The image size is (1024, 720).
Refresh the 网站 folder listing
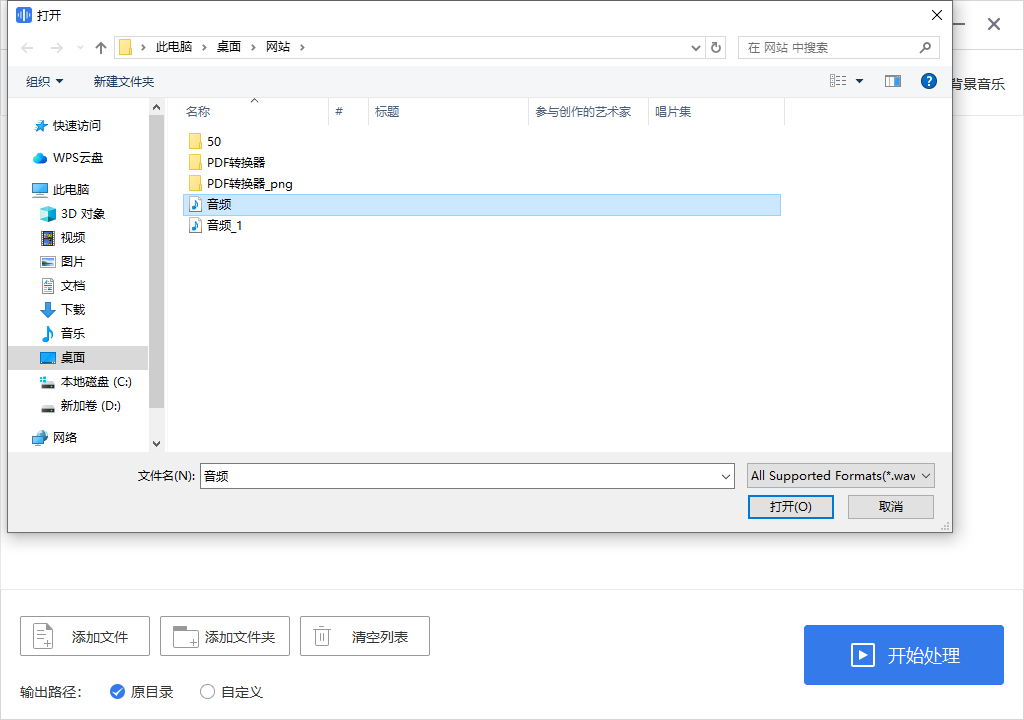[x=716, y=48]
